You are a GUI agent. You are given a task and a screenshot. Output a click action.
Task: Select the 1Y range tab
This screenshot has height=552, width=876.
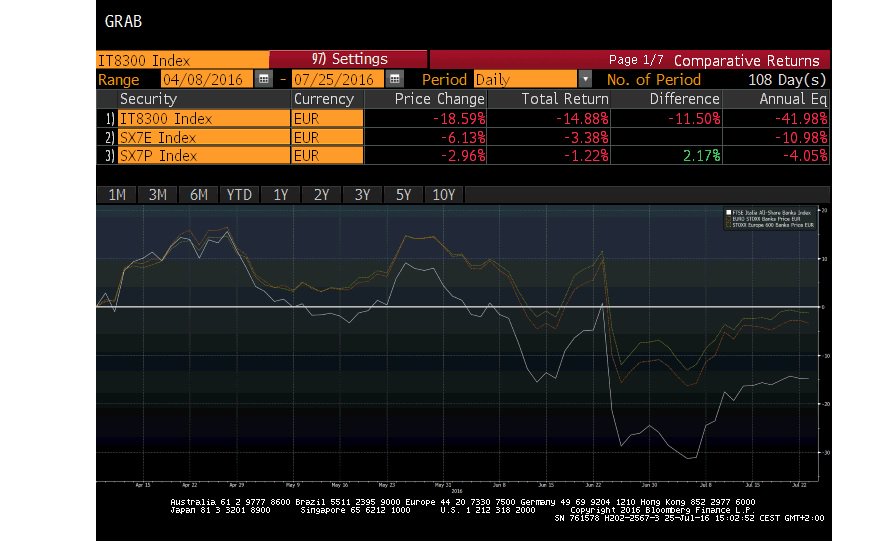tap(280, 194)
